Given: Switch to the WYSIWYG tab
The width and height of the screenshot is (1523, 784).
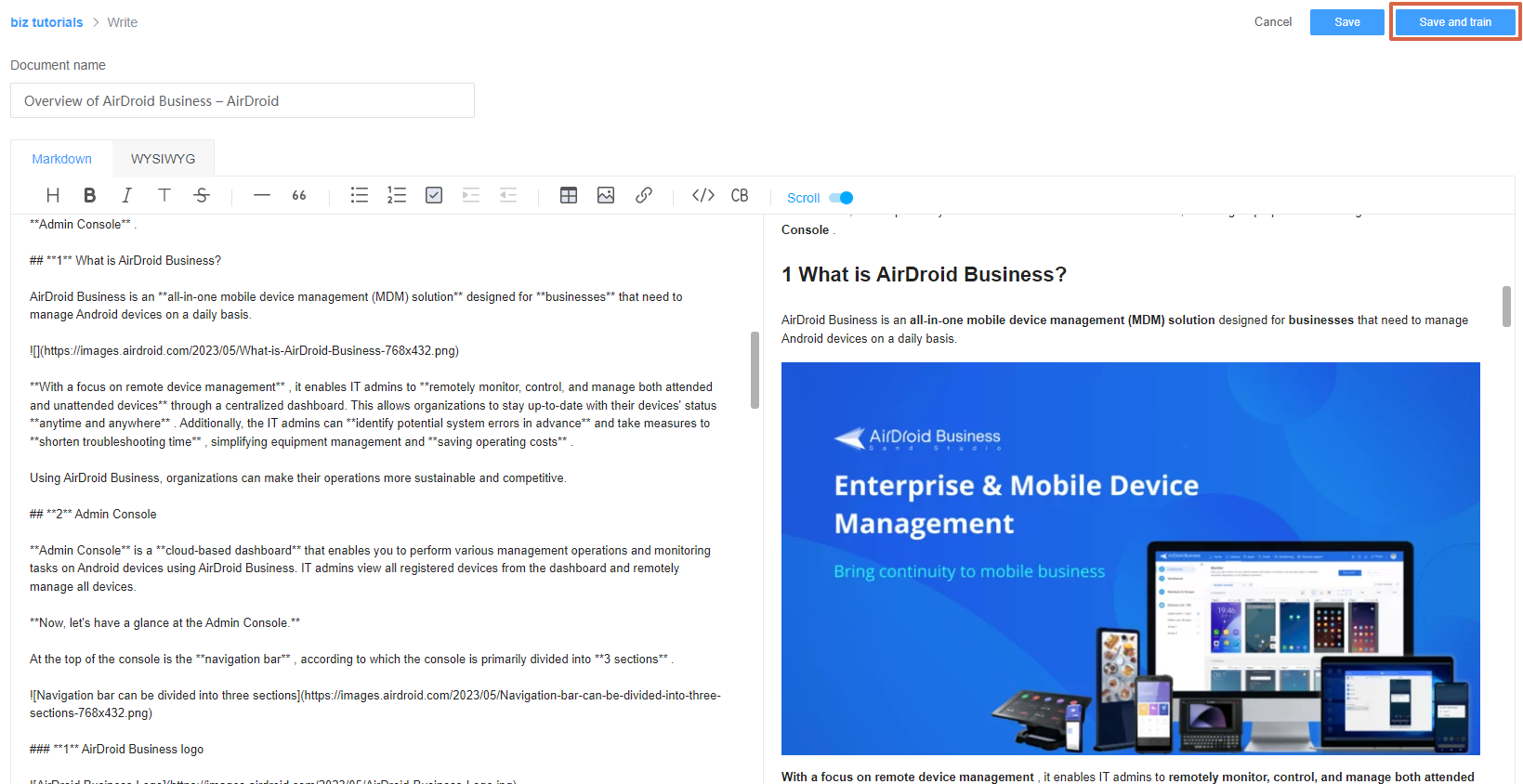Looking at the screenshot, I should point(164,159).
